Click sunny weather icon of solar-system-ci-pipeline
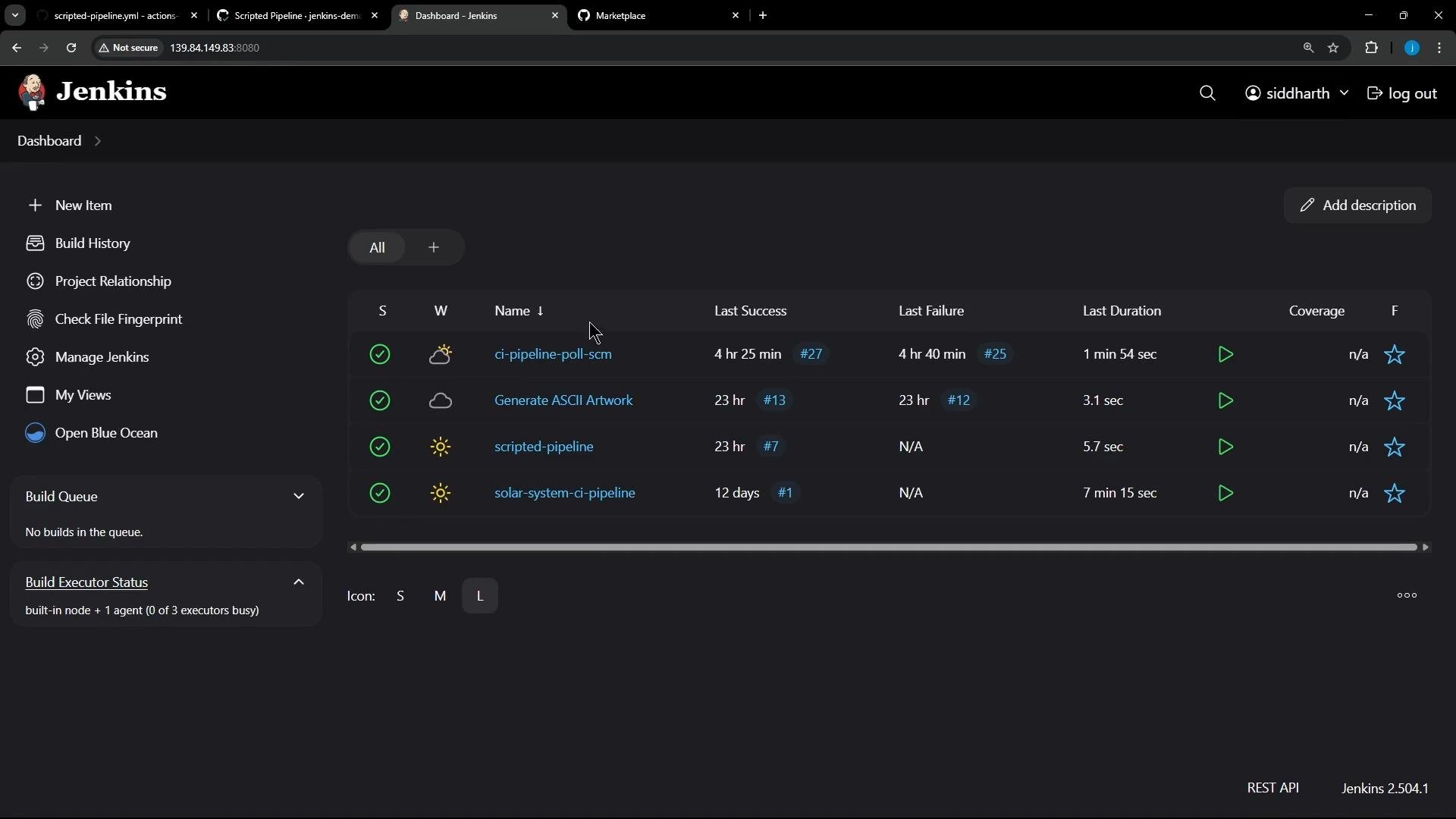1456x819 pixels. (441, 493)
